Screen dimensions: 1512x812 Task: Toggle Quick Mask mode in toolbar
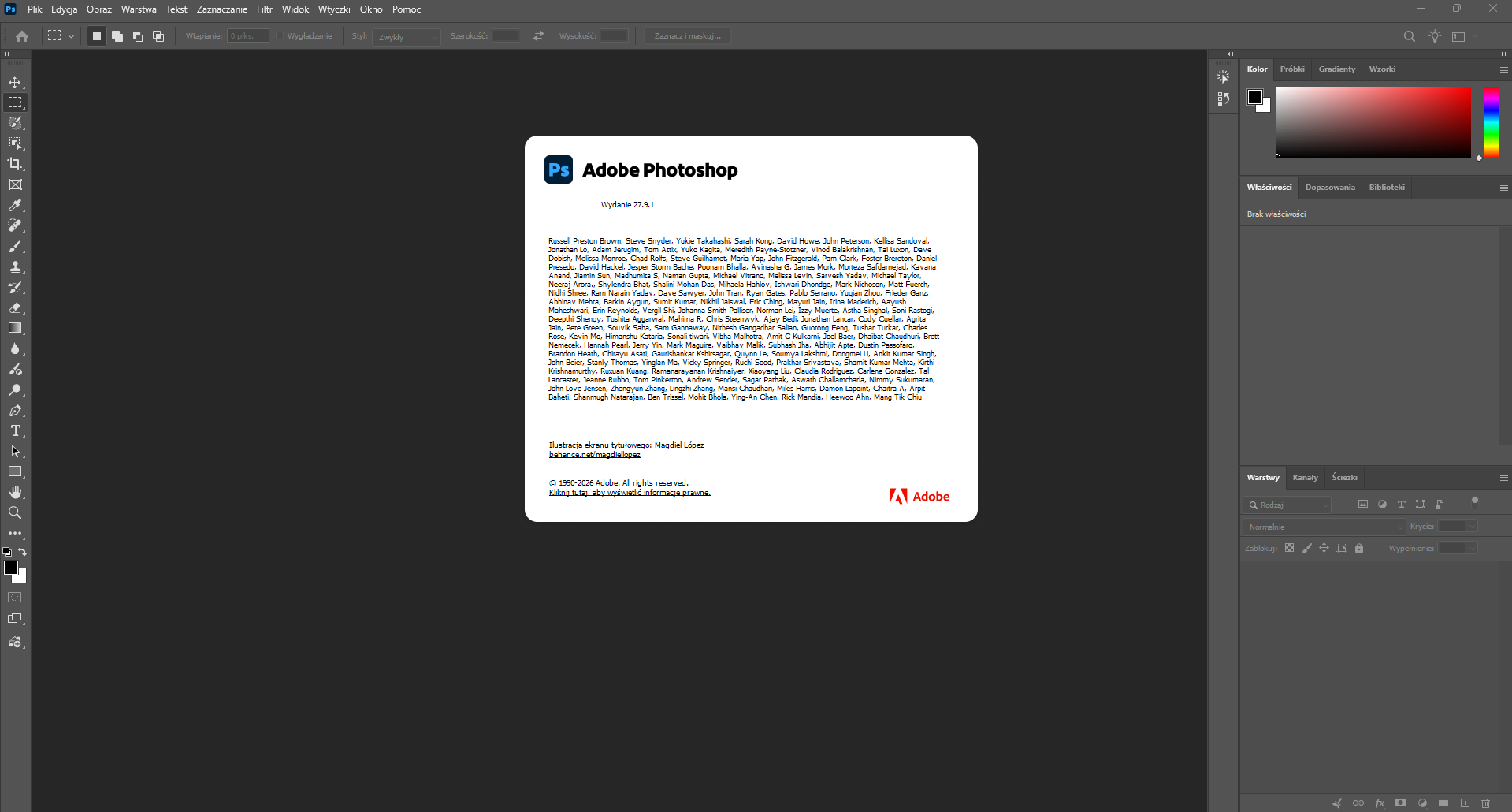click(x=15, y=598)
